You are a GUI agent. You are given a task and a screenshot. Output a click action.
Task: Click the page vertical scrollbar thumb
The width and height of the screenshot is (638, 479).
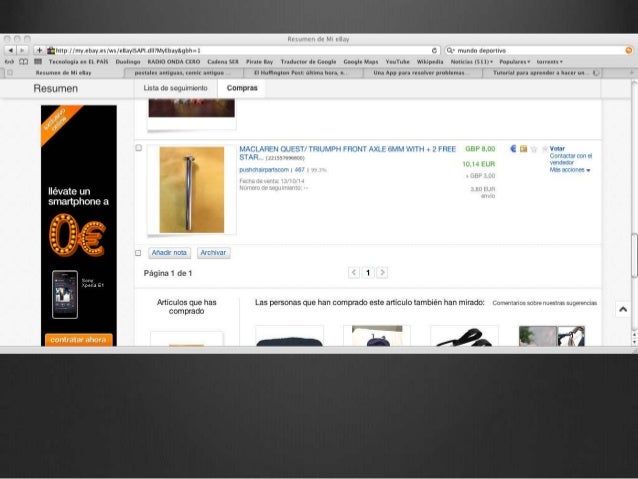click(634, 256)
